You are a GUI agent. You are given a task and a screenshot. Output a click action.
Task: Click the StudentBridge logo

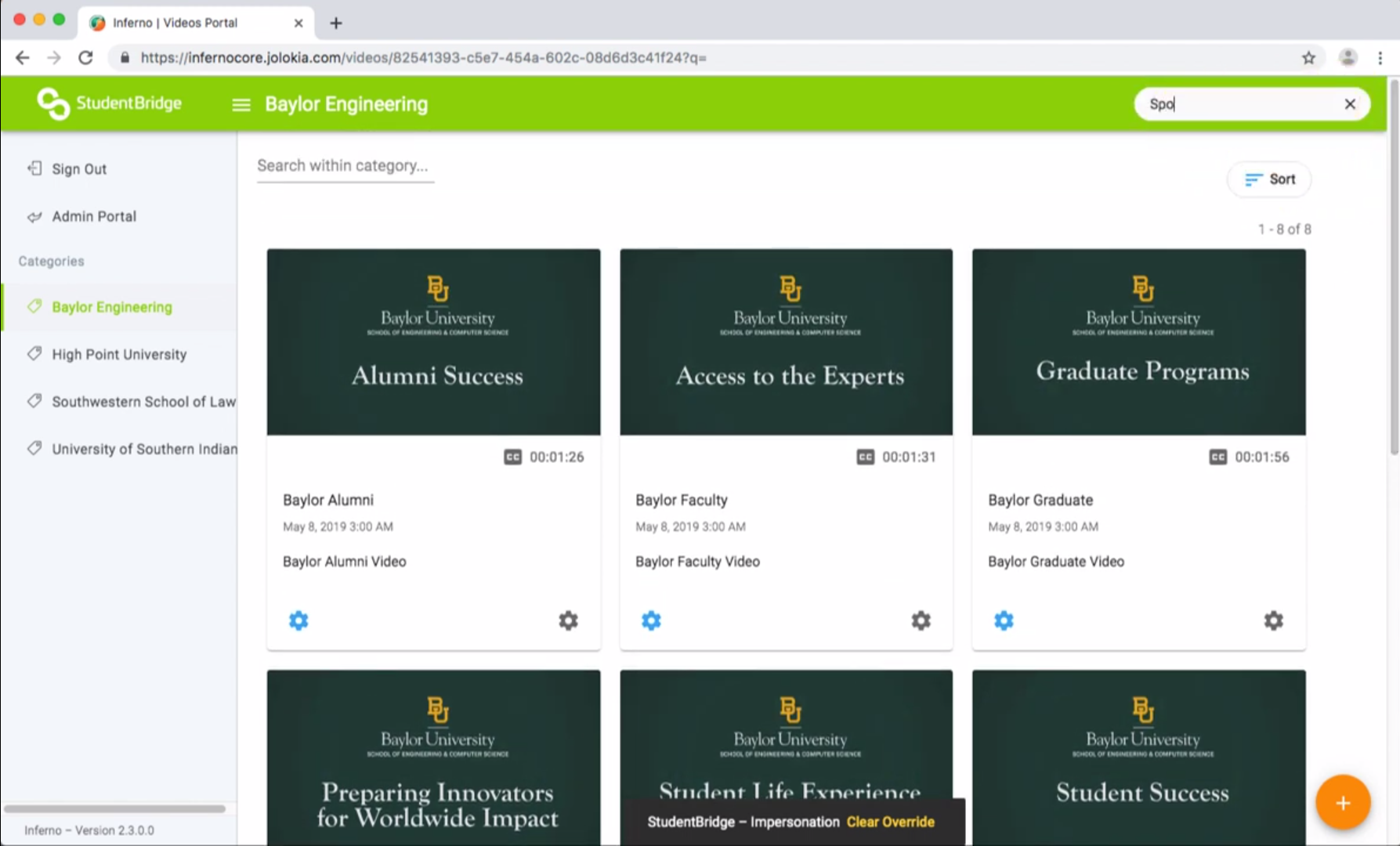pyautogui.click(x=109, y=103)
